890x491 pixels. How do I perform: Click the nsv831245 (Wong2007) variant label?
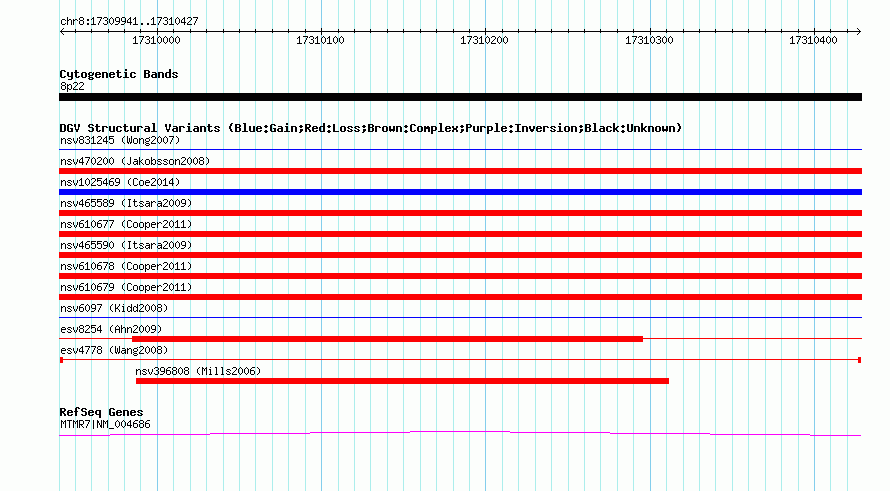click(x=120, y=140)
